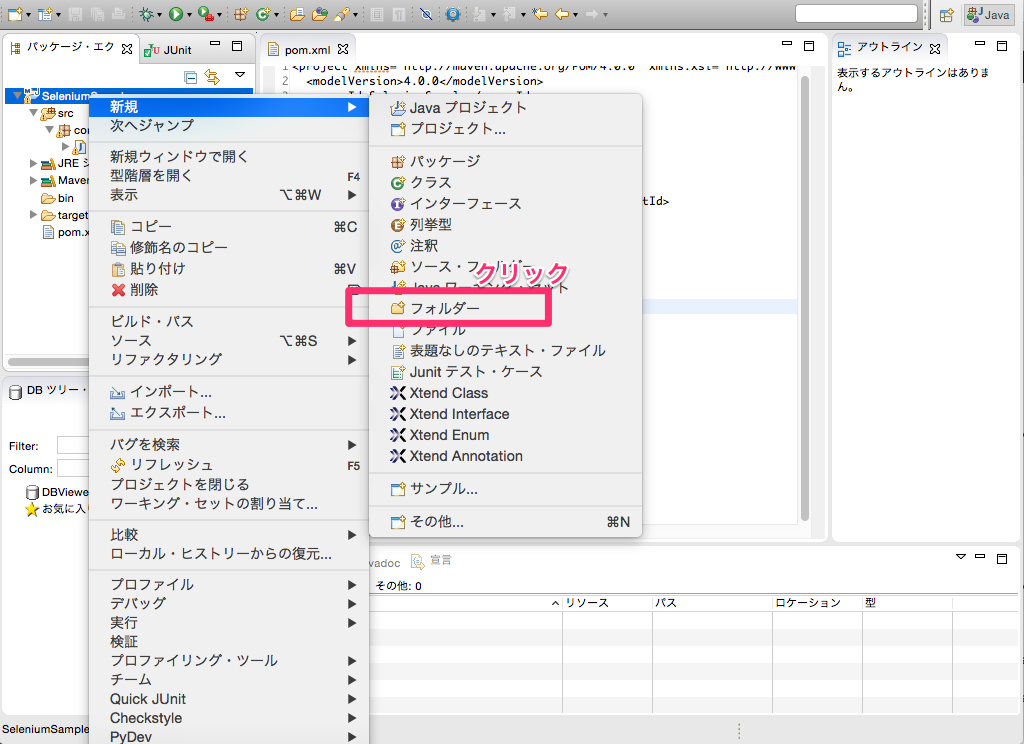The height and width of the screenshot is (744, 1024).
Task: Select パッケージ in the New submenu
Action: pos(505,161)
